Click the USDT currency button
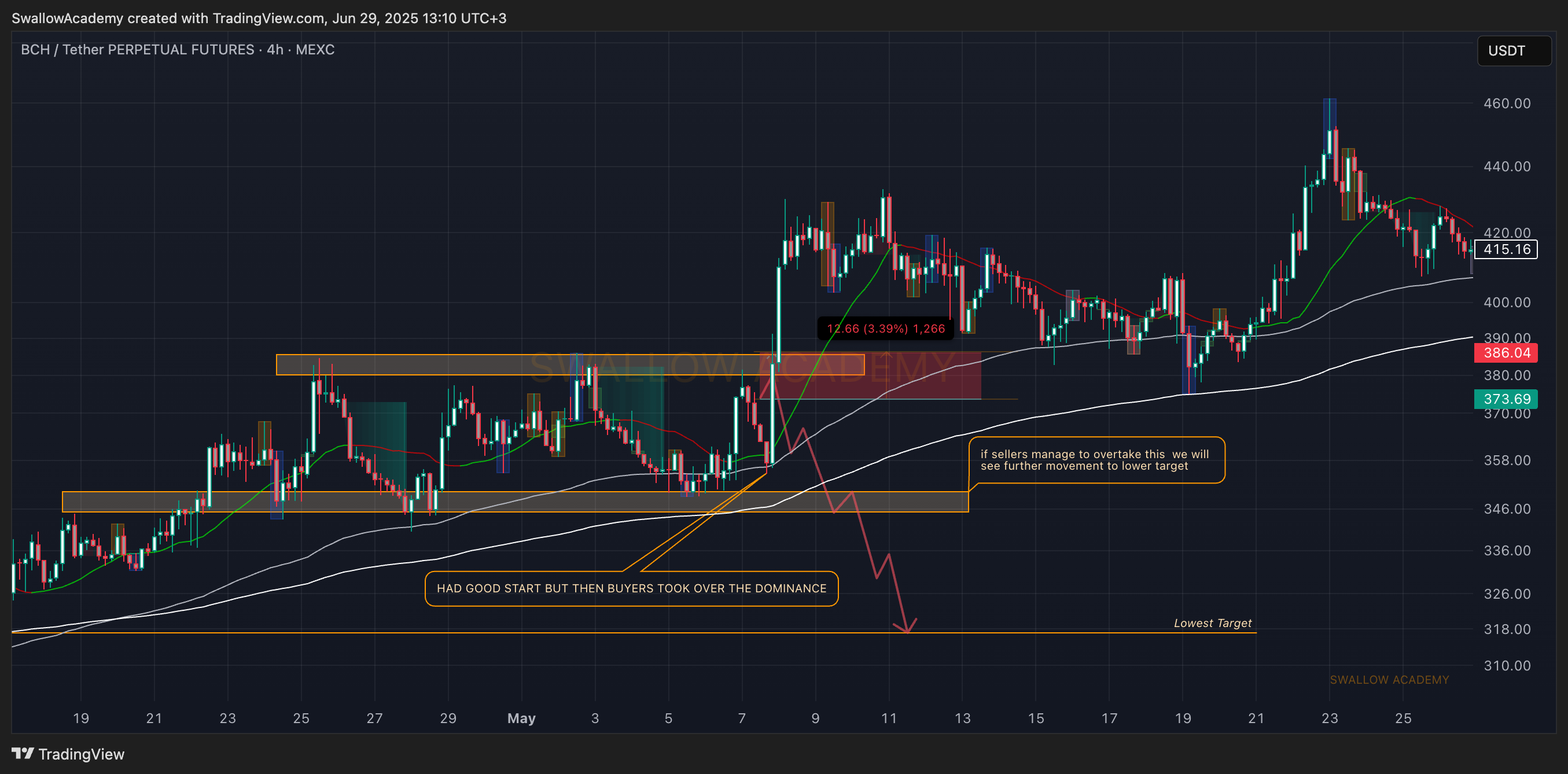This screenshot has width=1568, height=774. tap(1514, 50)
